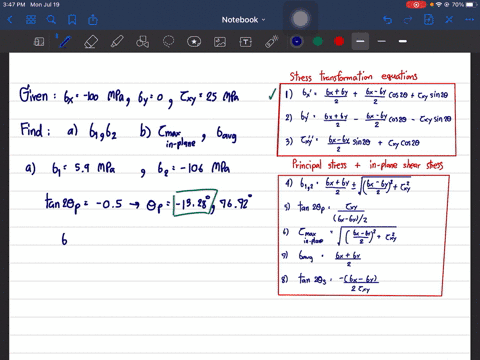Screen dimensions: 480x360
Task: Open the Notebook title dropdown
Action: click(243, 20)
